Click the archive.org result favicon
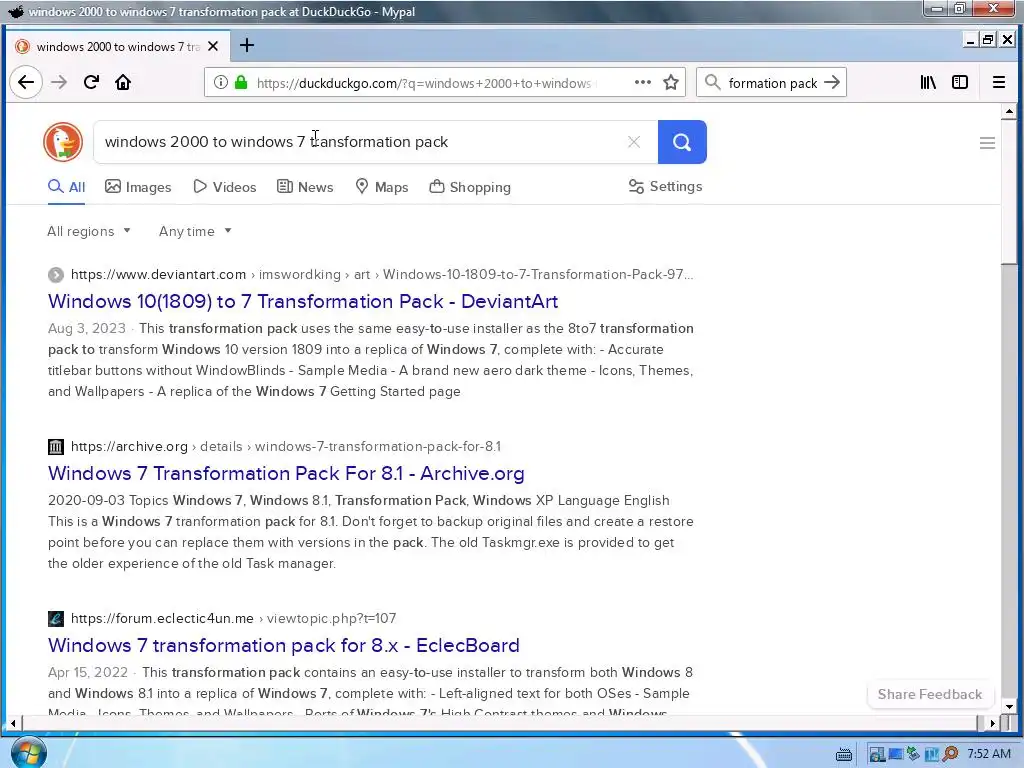The height and width of the screenshot is (768, 1024). pyautogui.click(x=56, y=447)
